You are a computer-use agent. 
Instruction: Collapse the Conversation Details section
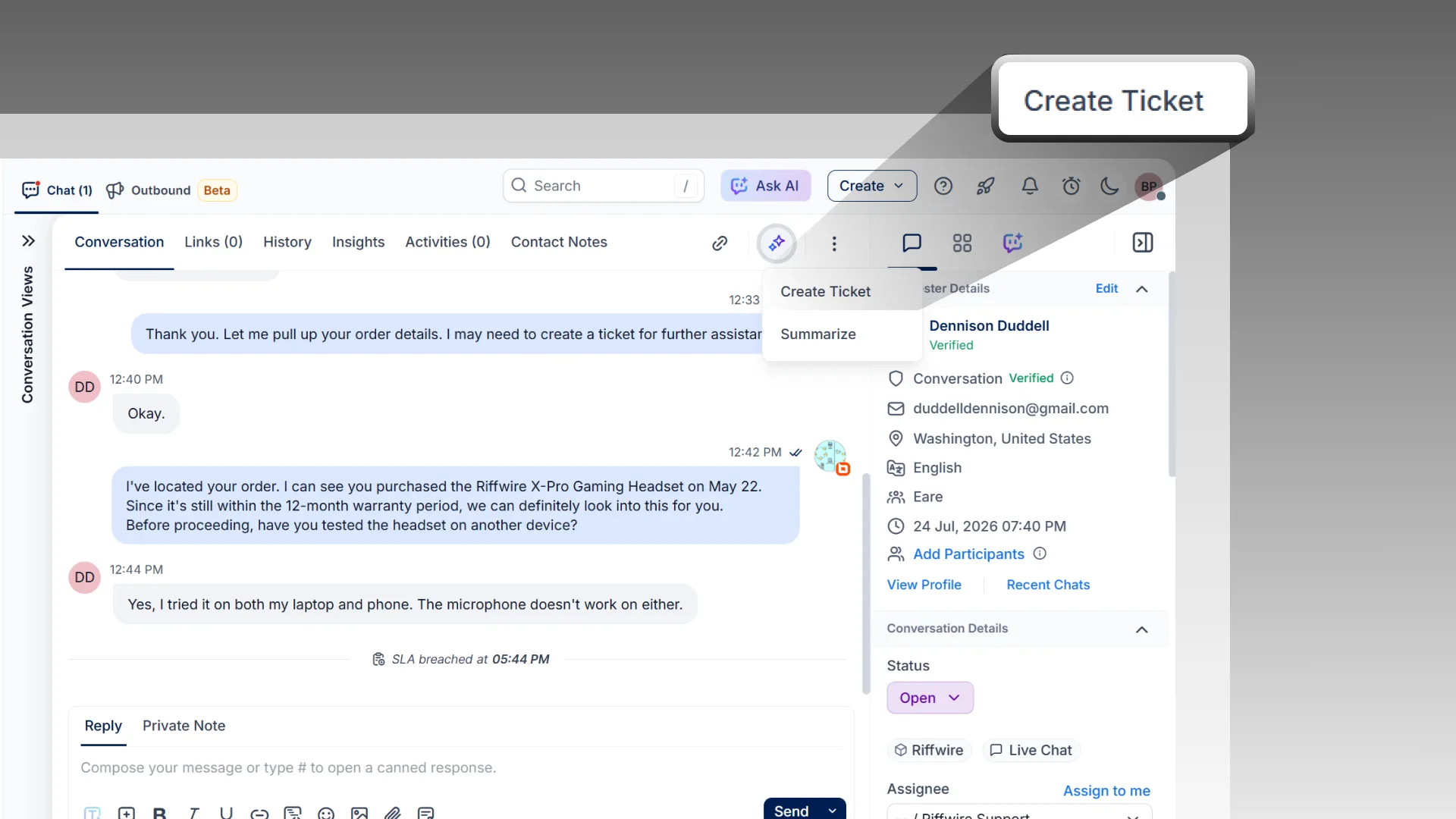pos(1141,629)
